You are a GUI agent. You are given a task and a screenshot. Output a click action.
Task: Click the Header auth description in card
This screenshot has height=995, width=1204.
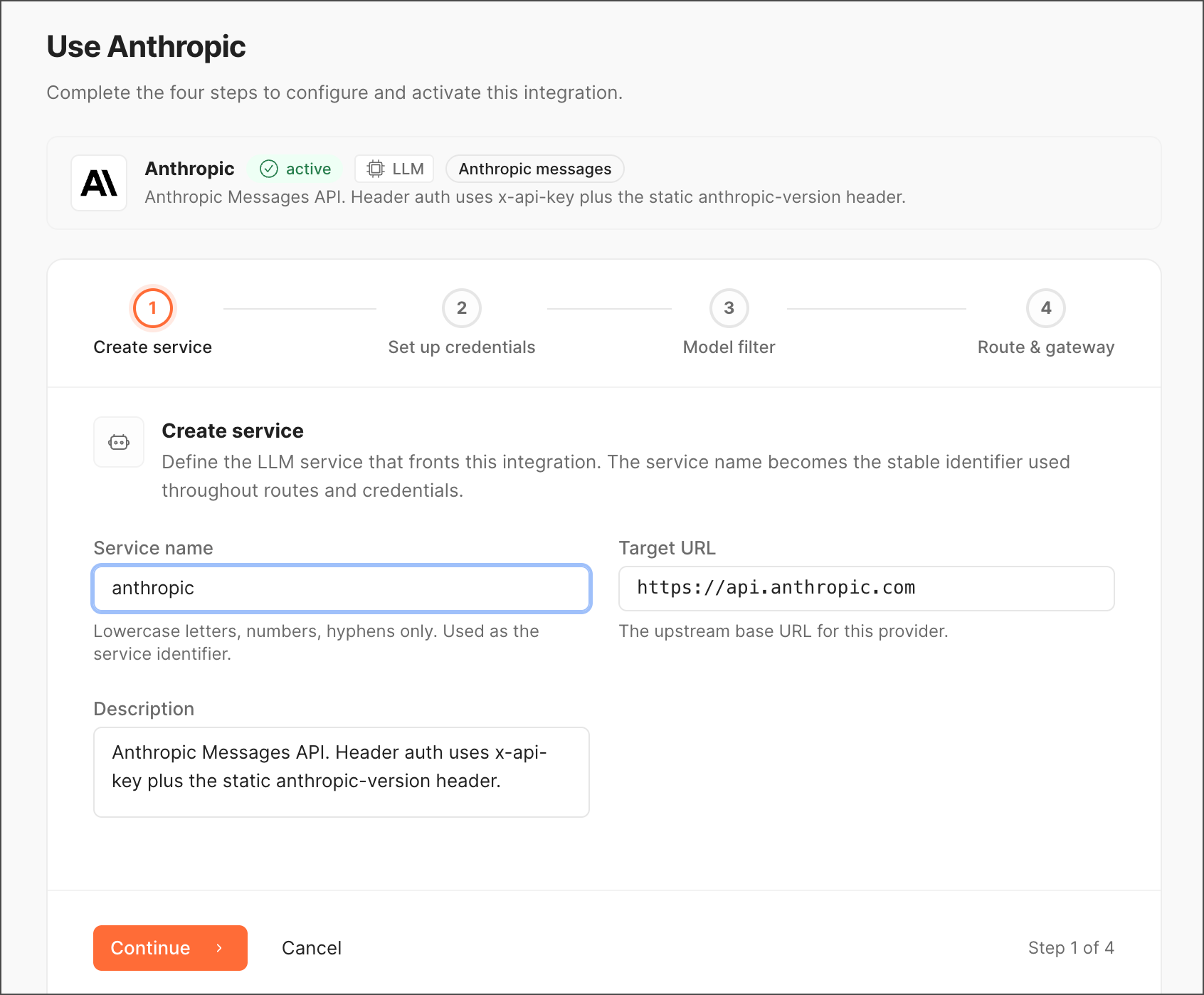pyautogui.click(x=525, y=197)
